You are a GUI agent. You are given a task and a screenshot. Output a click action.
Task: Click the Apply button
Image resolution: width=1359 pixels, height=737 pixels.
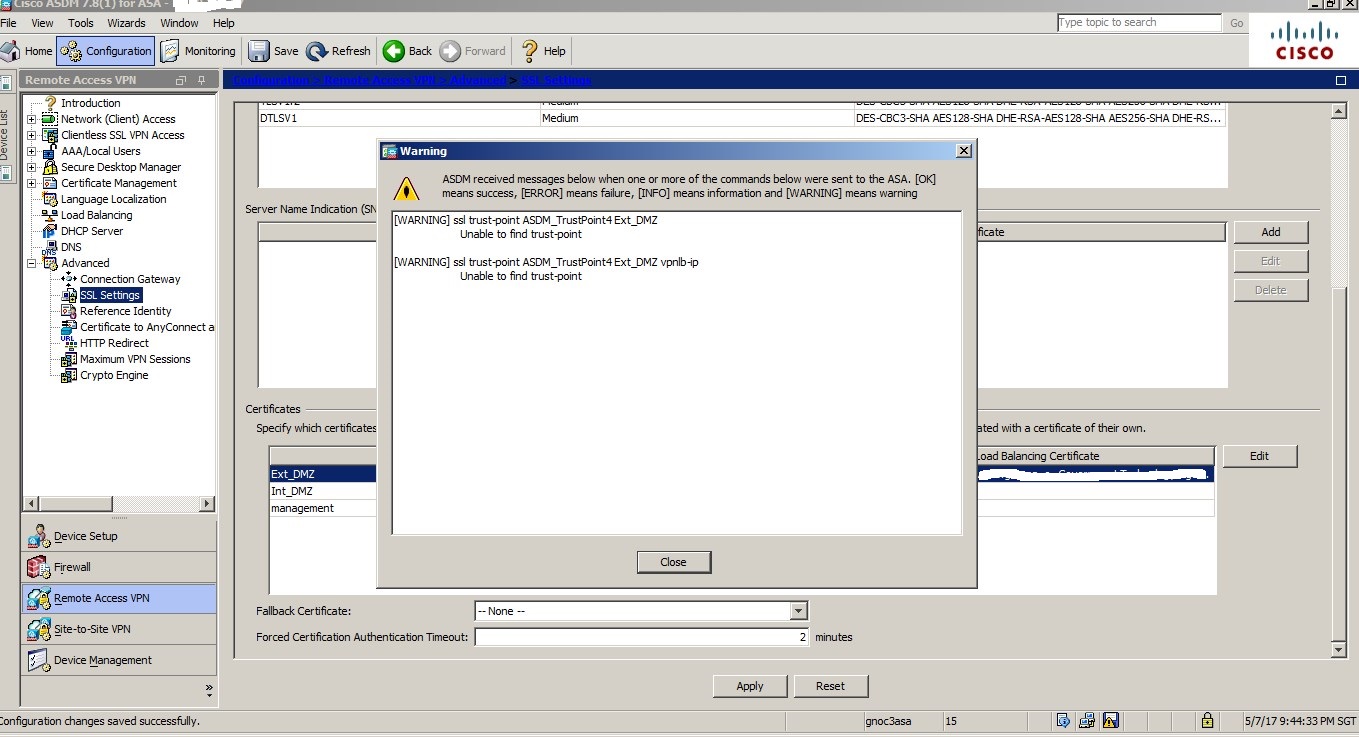click(750, 686)
